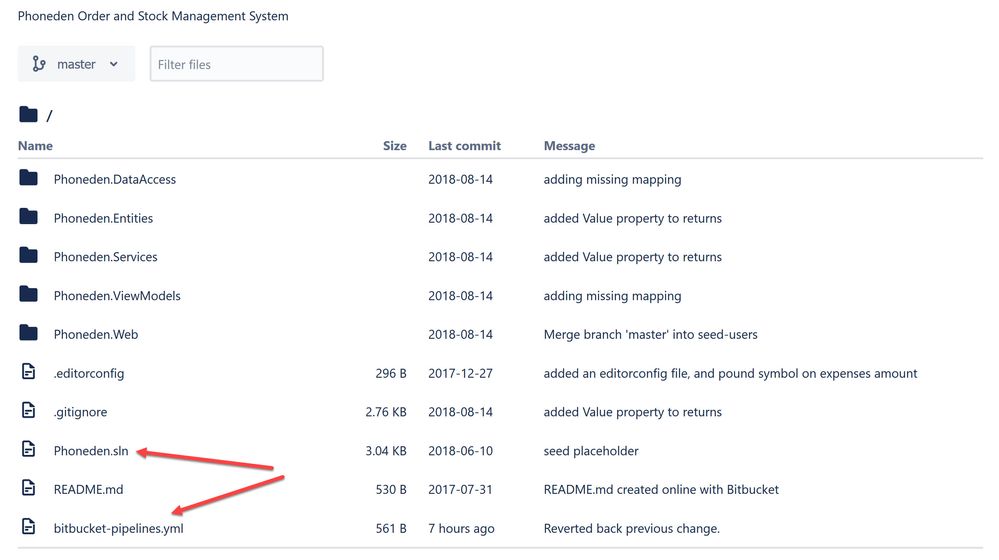
Task: Click the Phoneden.Entities folder icon
Action: coord(28,217)
